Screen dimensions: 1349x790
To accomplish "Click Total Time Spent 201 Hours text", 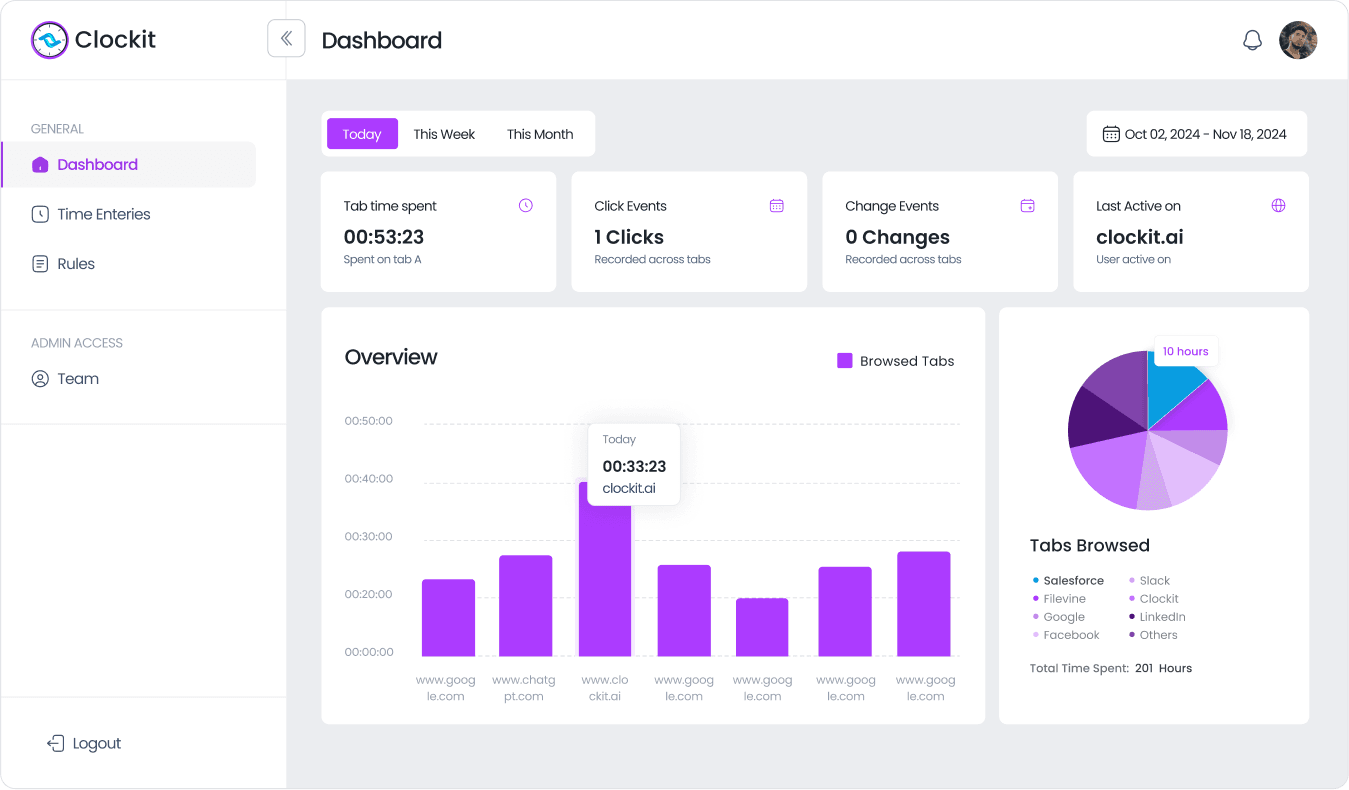I will (1111, 668).
